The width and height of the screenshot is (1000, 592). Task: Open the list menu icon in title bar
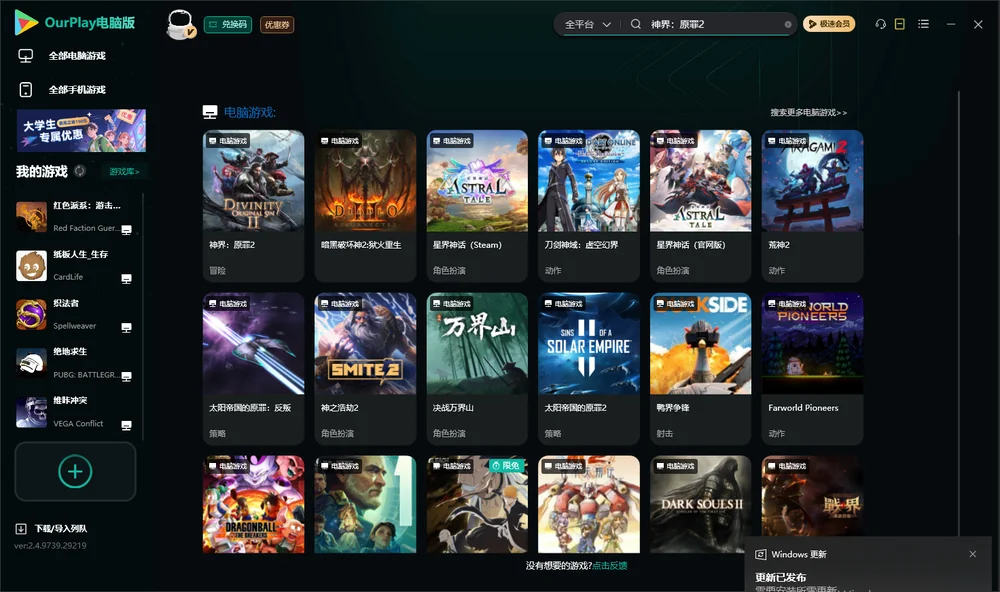click(923, 24)
